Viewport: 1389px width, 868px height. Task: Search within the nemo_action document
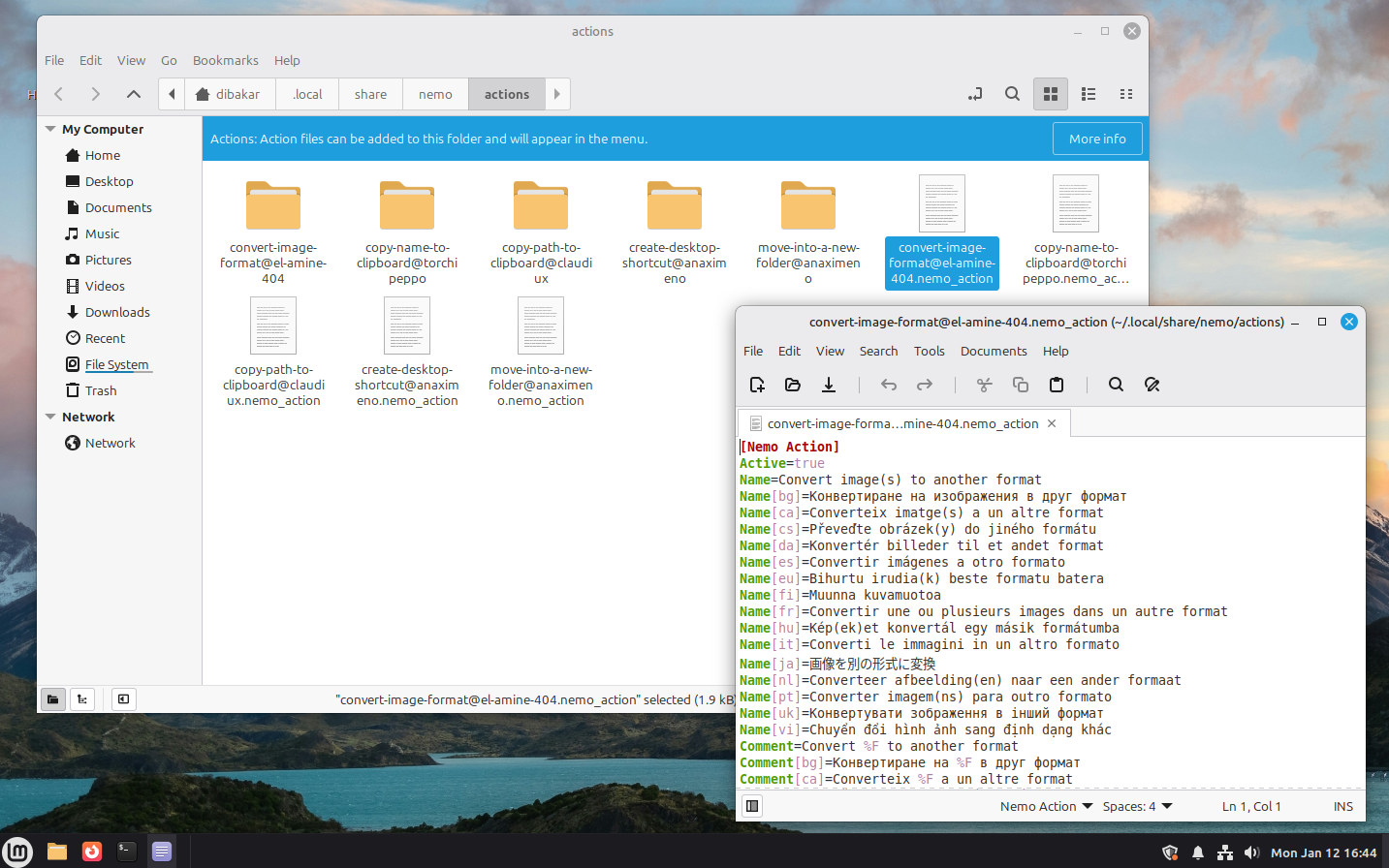click(x=1115, y=385)
